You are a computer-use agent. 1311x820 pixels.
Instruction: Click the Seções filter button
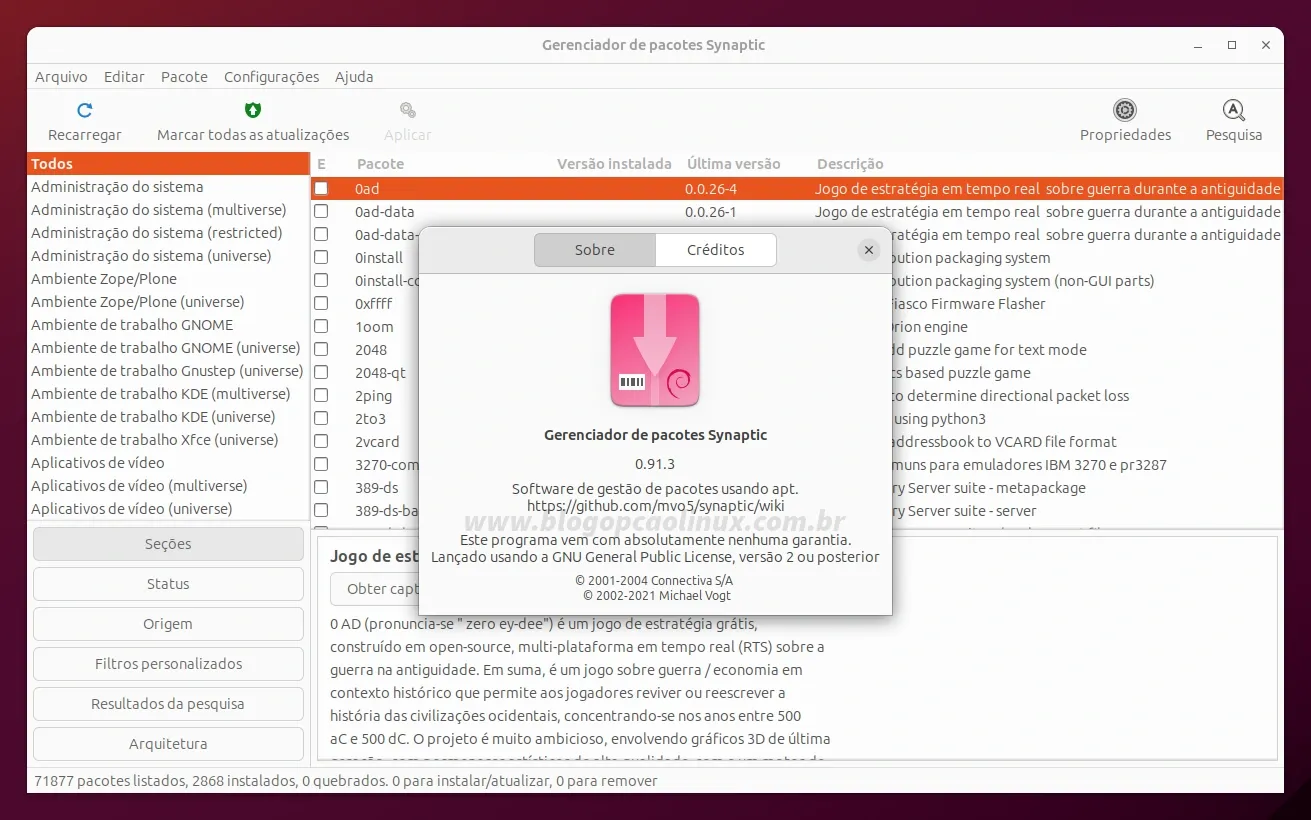tap(168, 544)
